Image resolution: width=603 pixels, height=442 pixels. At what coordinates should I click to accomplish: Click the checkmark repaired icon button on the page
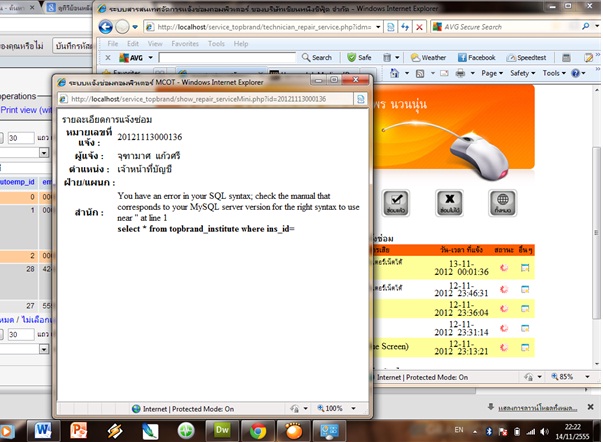coord(396,203)
